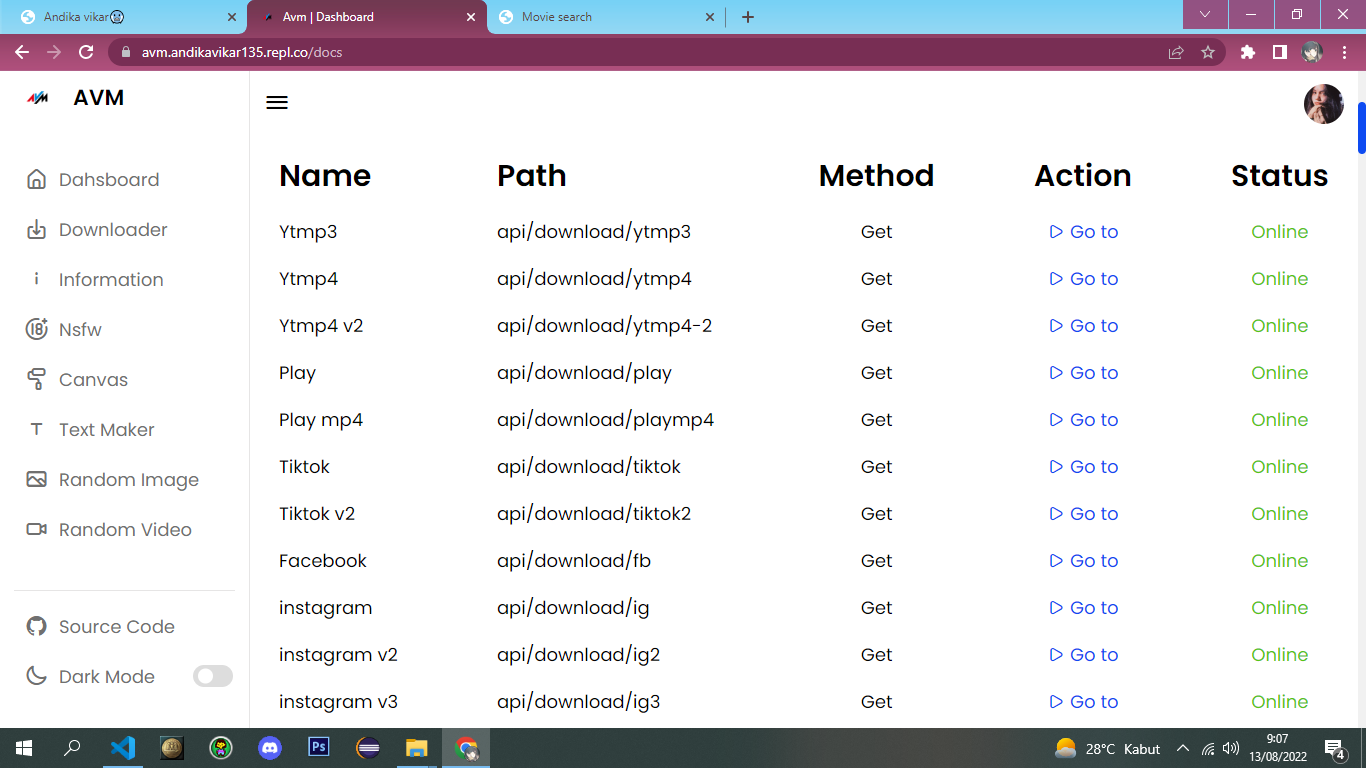Select Canvas in the sidebar
The width and height of the screenshot is (1366, 768).
(x=92, y=380)
